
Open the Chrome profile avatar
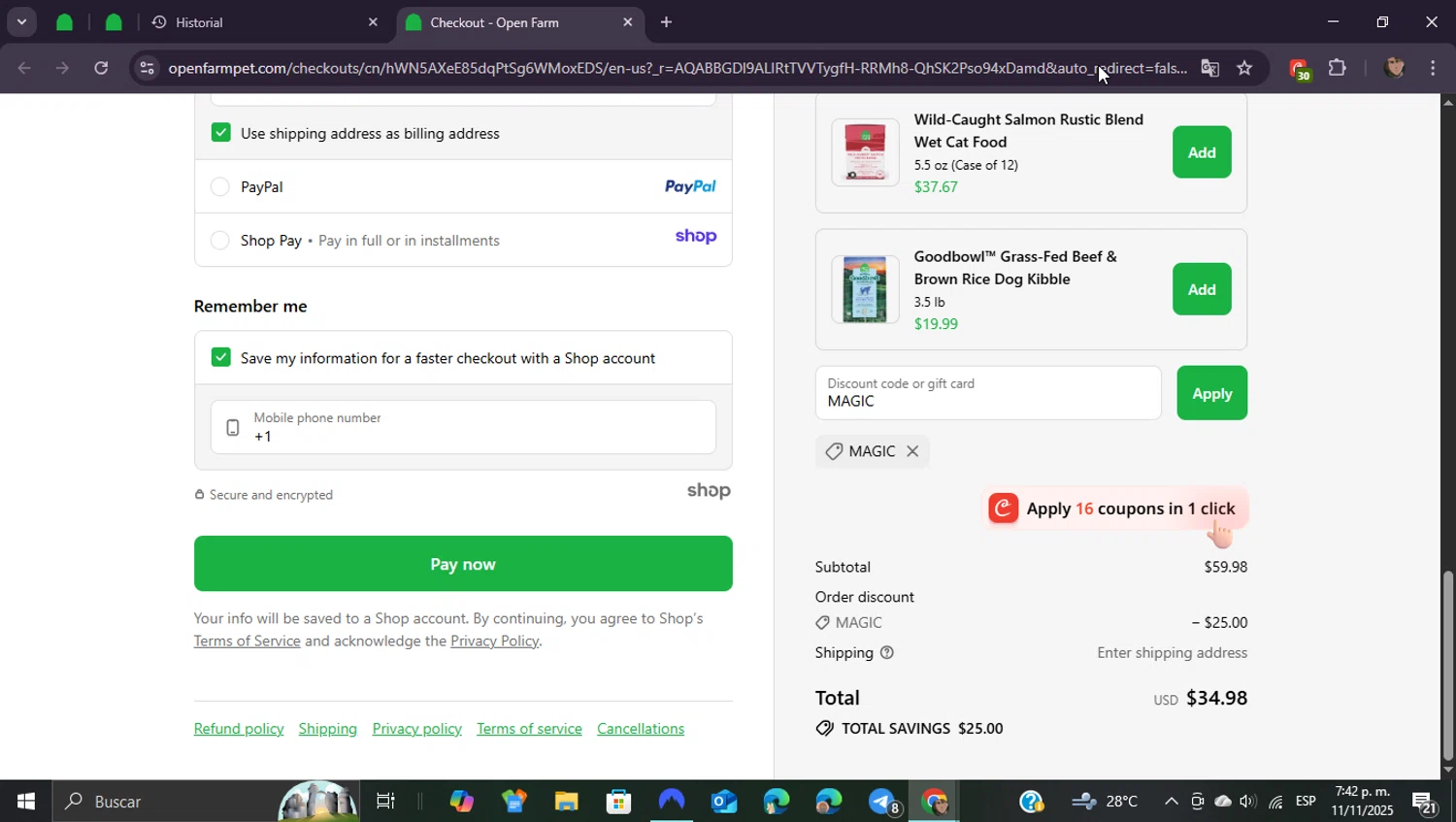click(1394, 68)
